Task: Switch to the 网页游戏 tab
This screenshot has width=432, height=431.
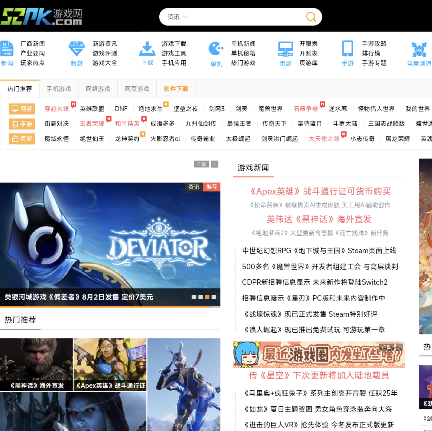Action: [x=137, y=89]
